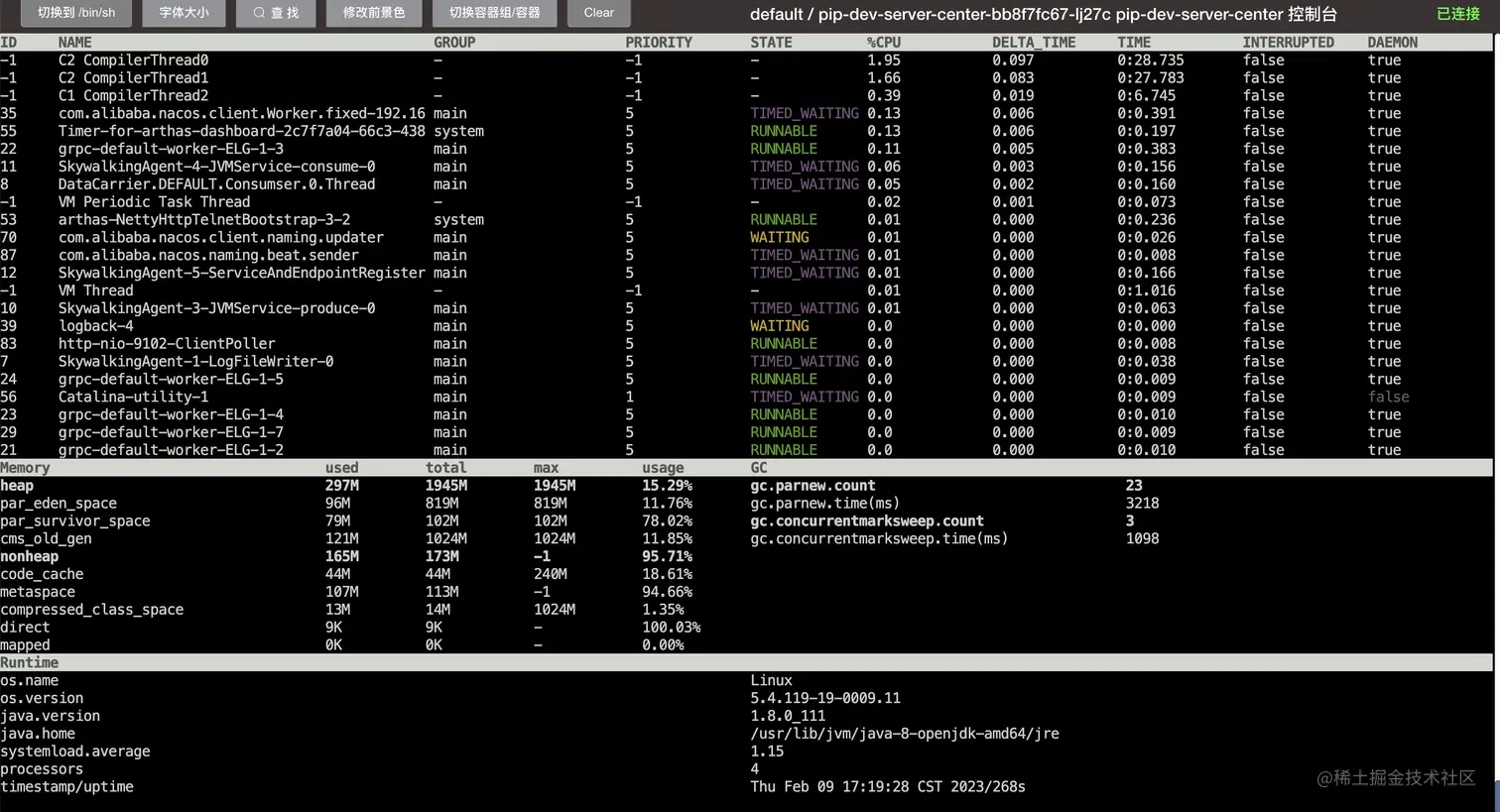This screenshot has height=812, width=1500.
Task: Click the par_survivor_space memory label
Action: (75, 522)
